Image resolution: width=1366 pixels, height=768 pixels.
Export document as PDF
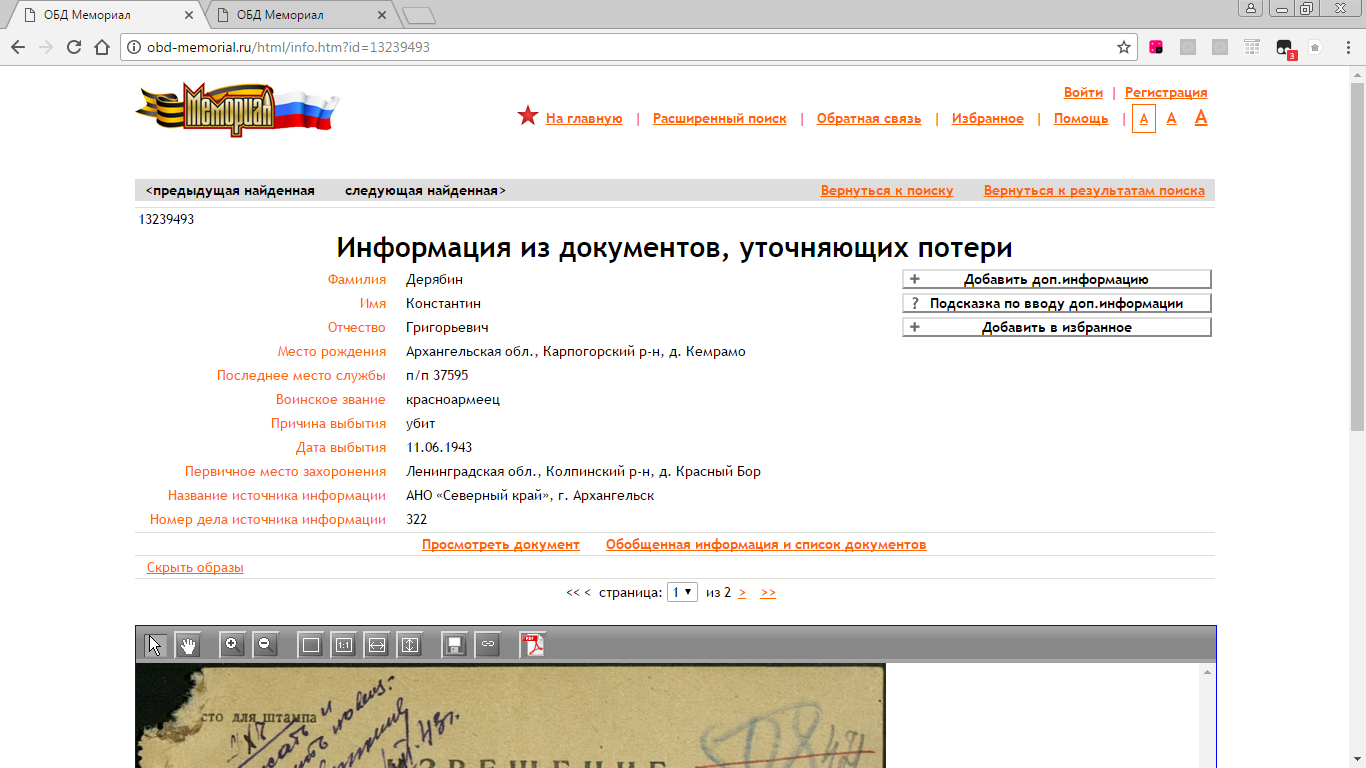click(534, 645)
